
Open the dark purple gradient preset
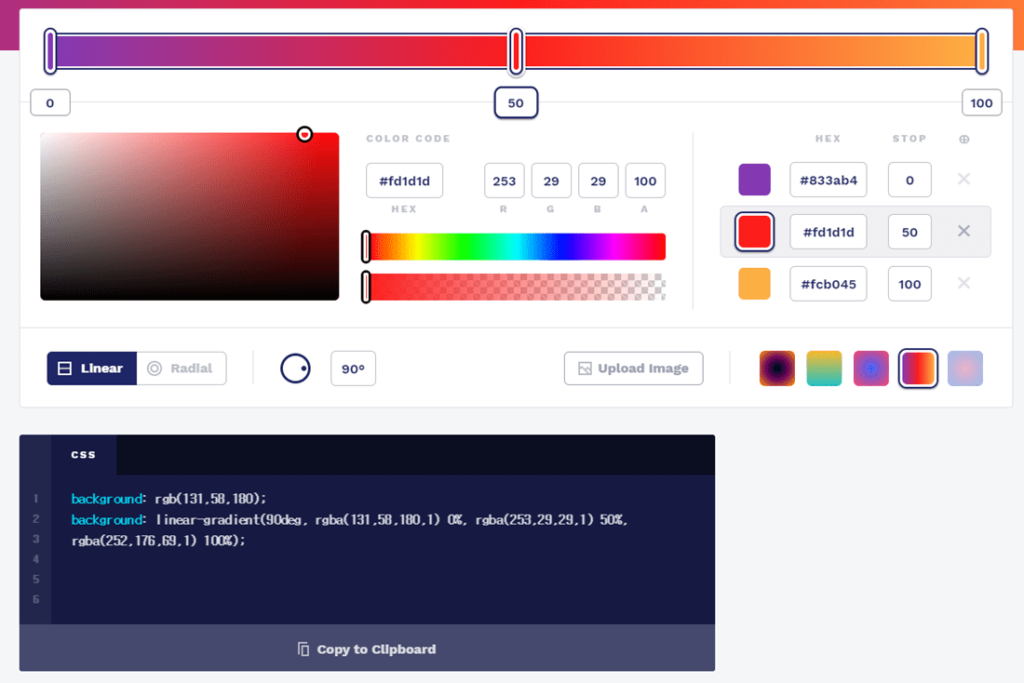pyautogui.click(x=777, y=368)
